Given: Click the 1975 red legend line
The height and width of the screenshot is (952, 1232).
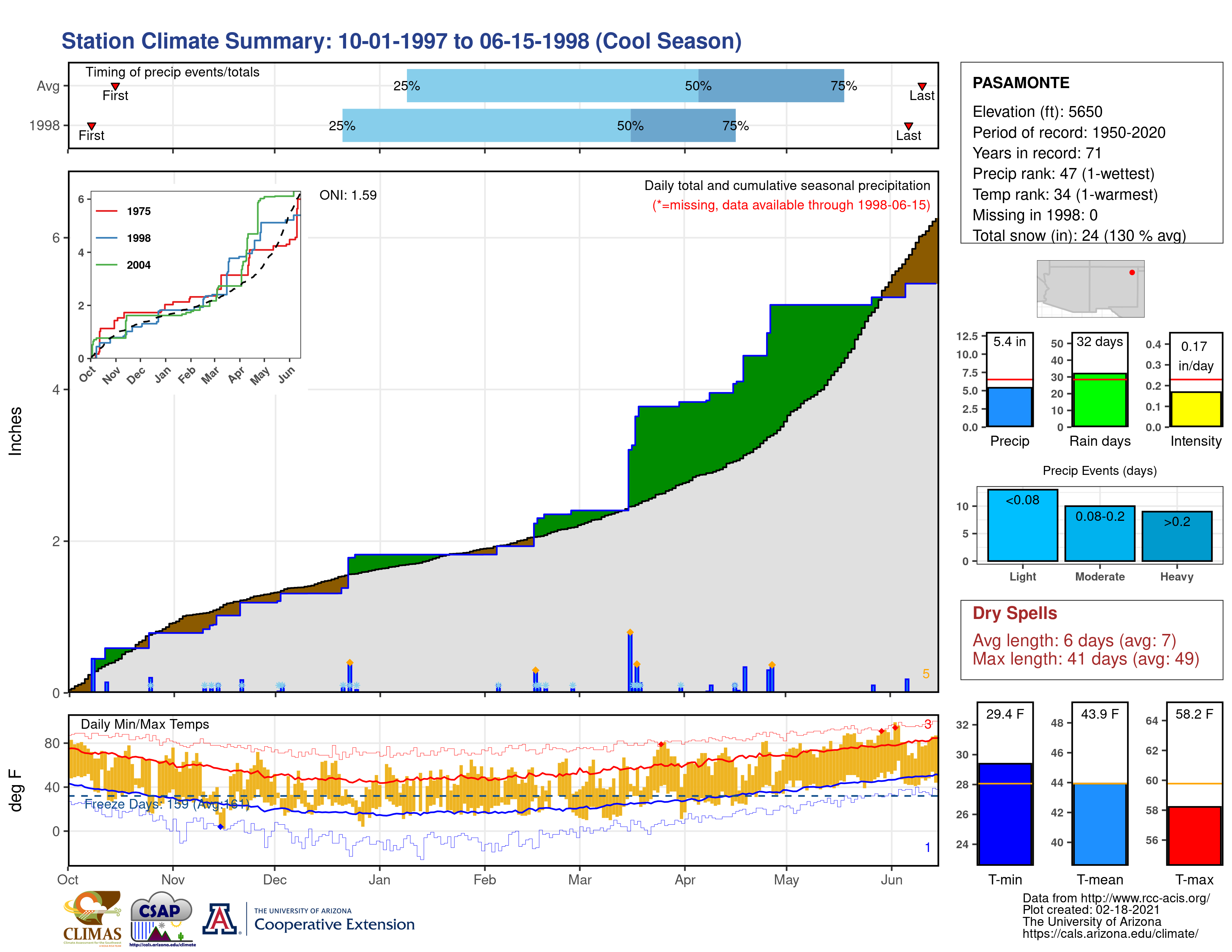Looking at the screenshot, I should 107,211.
